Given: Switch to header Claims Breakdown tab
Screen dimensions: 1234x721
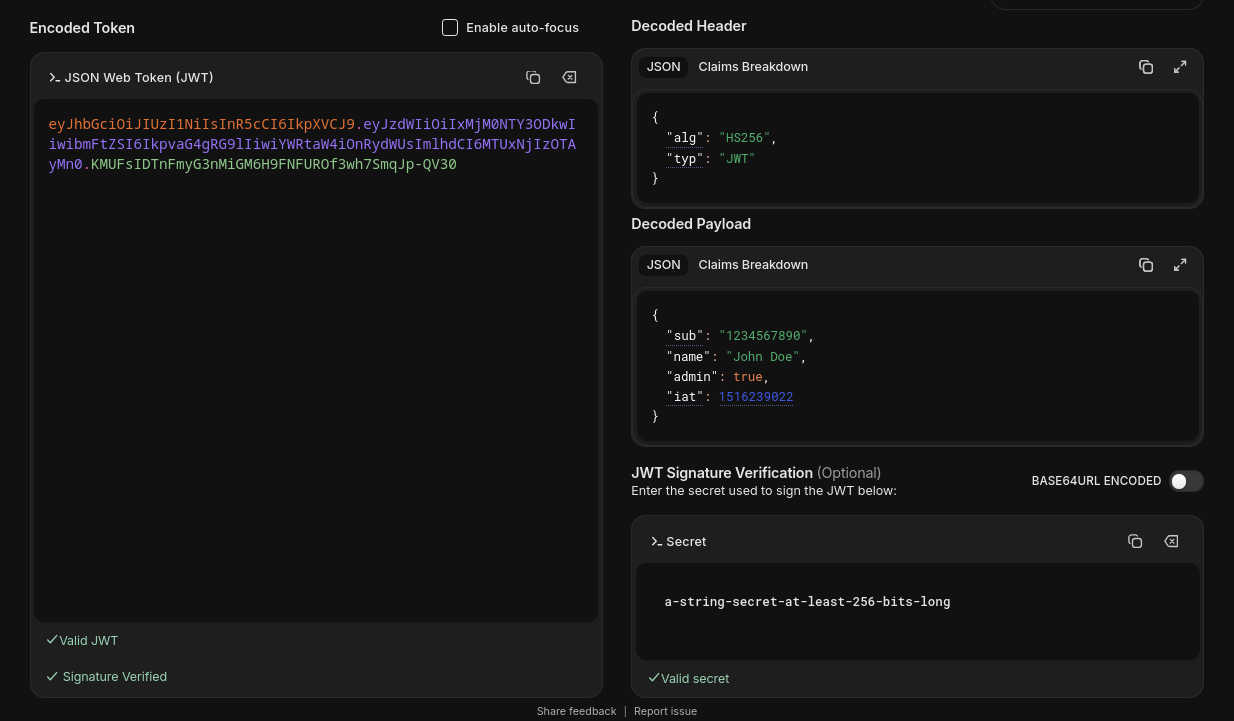Looking at the screenshot, I should click(753, 67).
